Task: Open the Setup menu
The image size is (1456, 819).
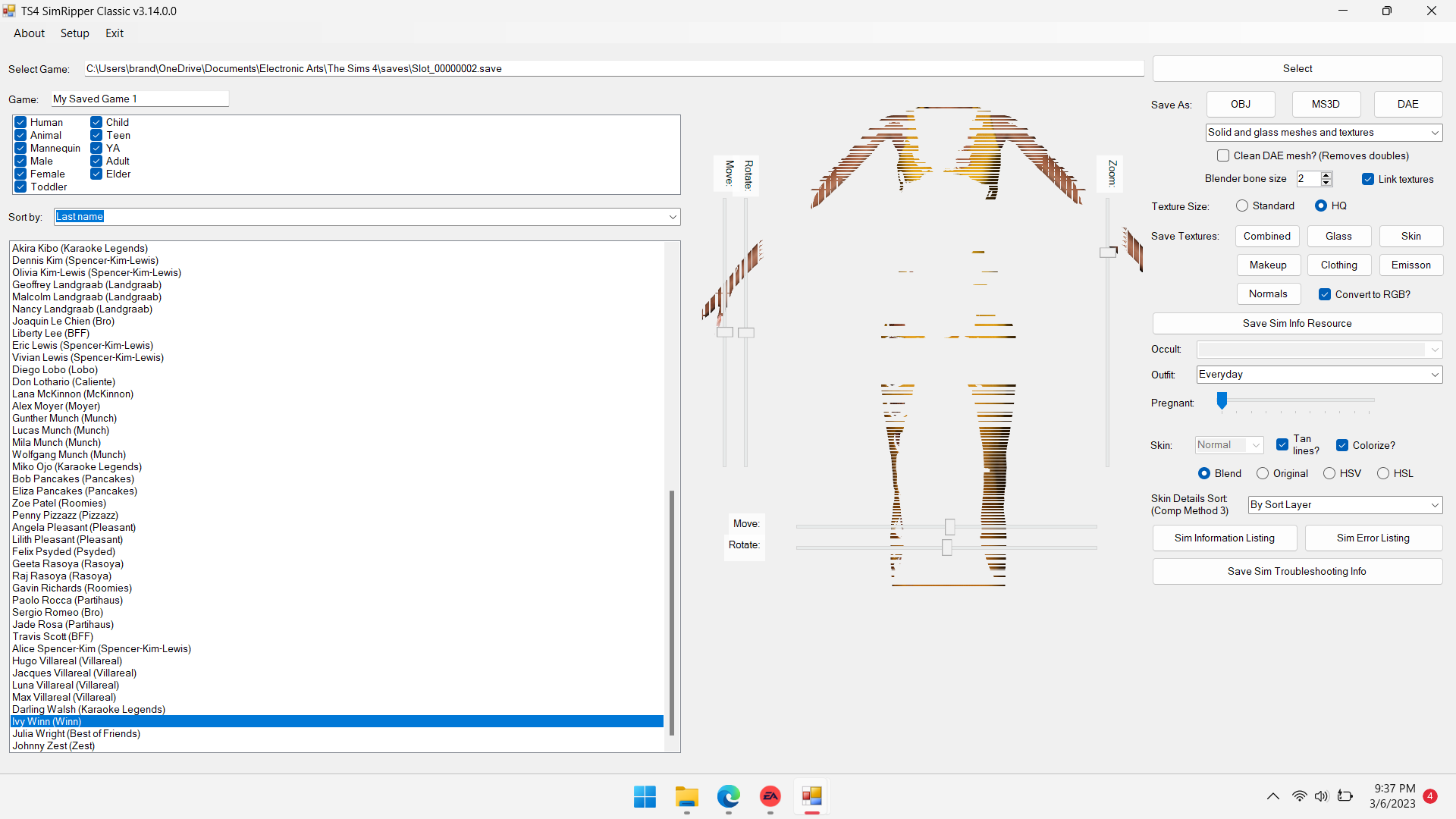Action: [x=74, y=33]
